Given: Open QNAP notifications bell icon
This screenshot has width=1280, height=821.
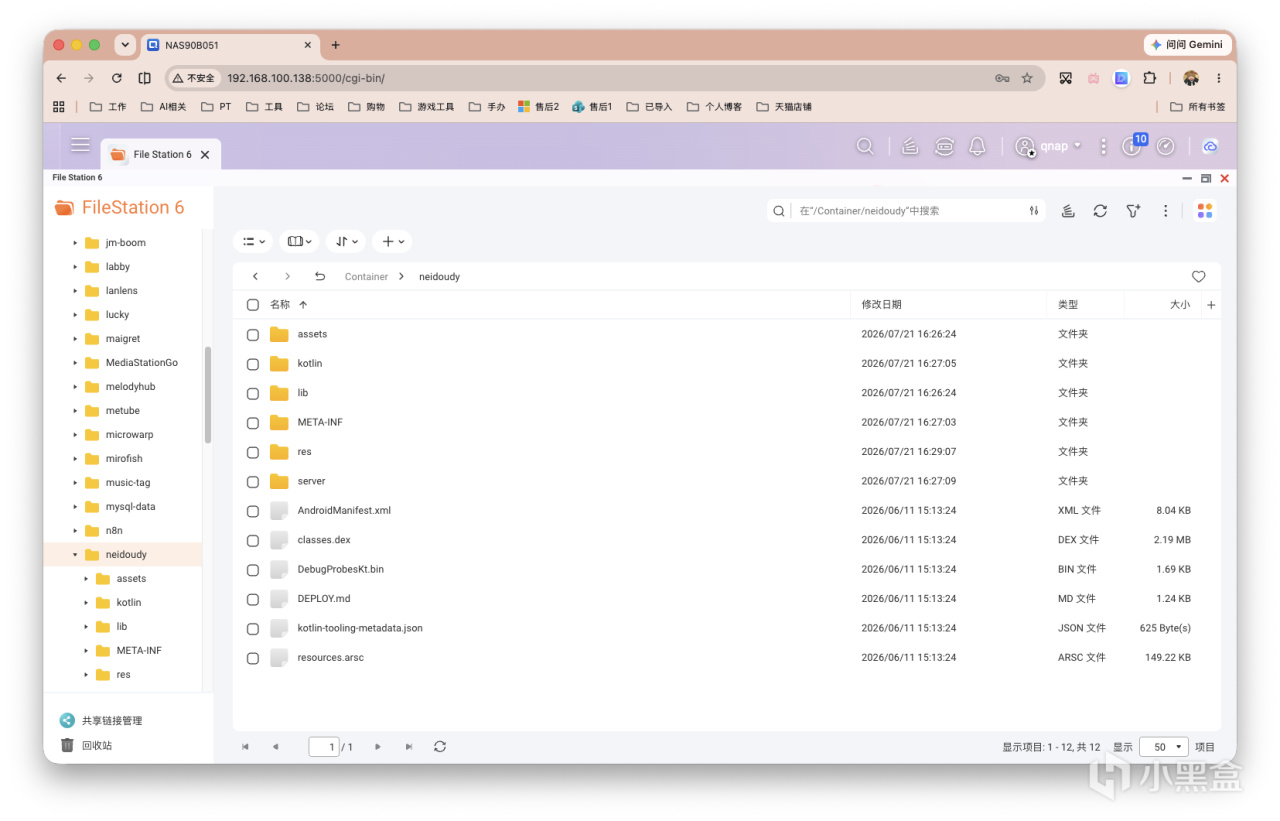Looking at the screenshot, I should click(x=978, y=146).
